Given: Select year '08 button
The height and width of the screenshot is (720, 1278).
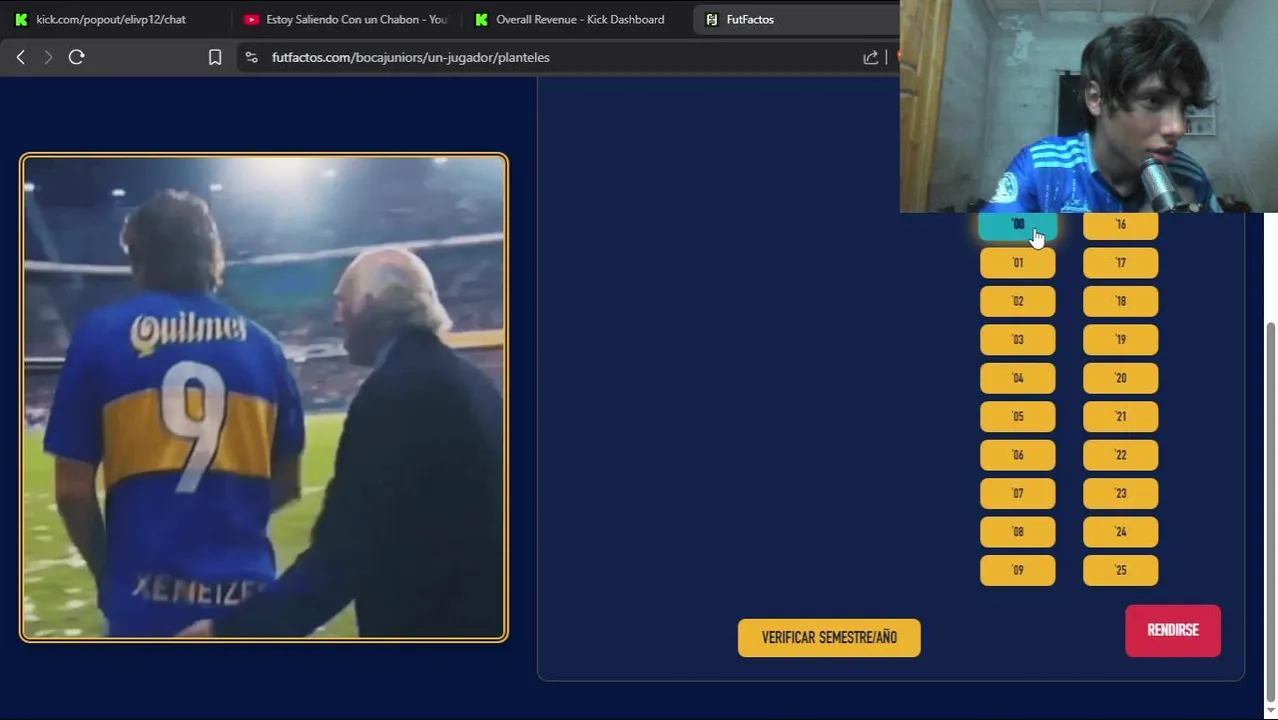Looking at the screenshot, I should click(x=1017, y=532).
